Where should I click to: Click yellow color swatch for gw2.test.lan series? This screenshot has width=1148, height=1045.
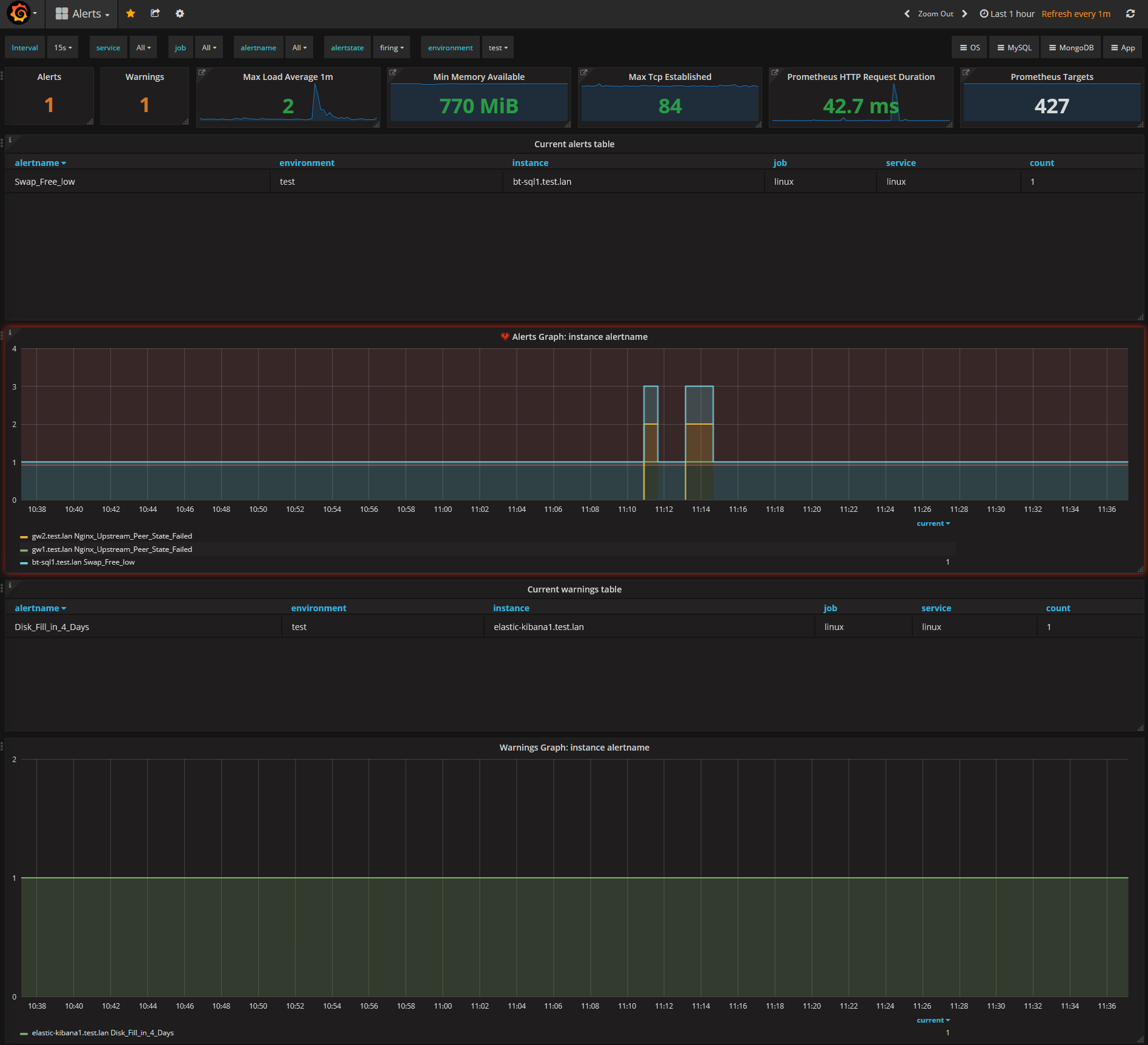[x=24, y=537]
